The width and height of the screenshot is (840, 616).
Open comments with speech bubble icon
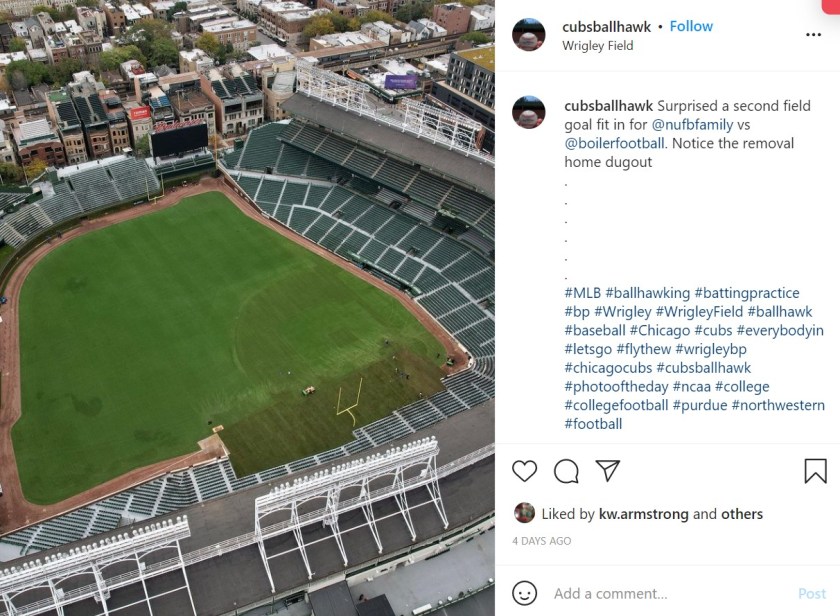click(x=566, y=471)
